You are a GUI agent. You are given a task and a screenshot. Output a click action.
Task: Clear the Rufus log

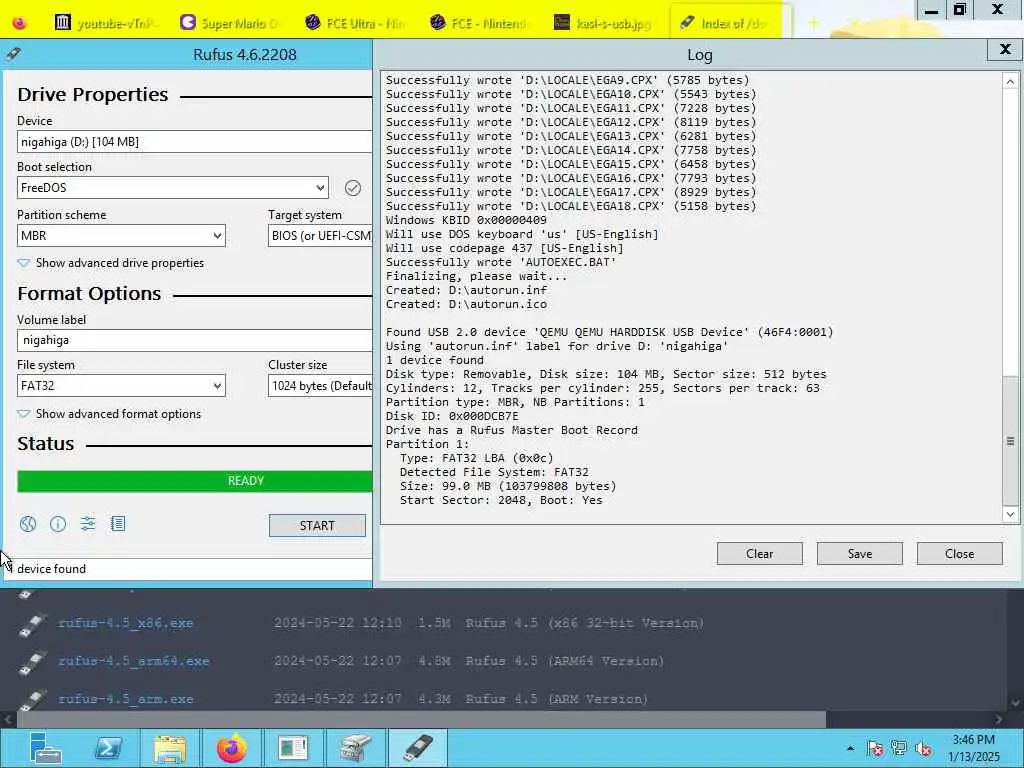click(x=760, y=554)
